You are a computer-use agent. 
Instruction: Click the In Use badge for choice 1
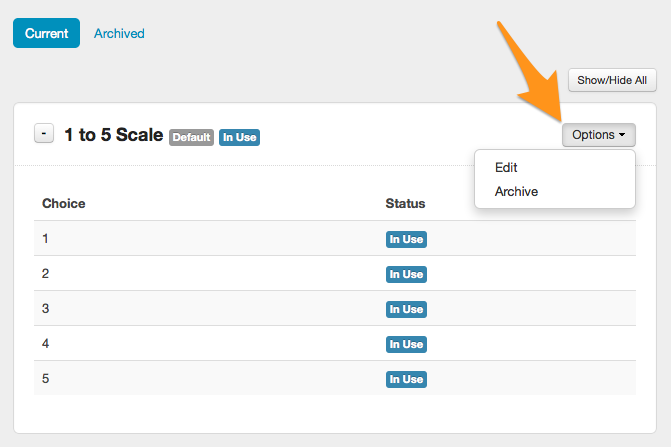click(406, 239)
